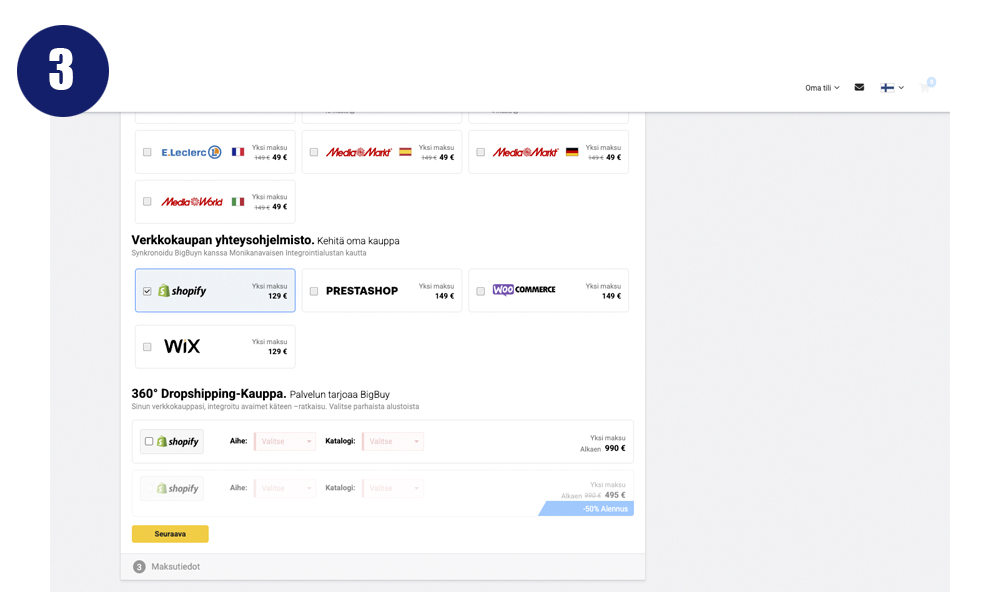Click the Finnish flag language icon
Viewport: 1000px width, 615px height.
point(887,88)
